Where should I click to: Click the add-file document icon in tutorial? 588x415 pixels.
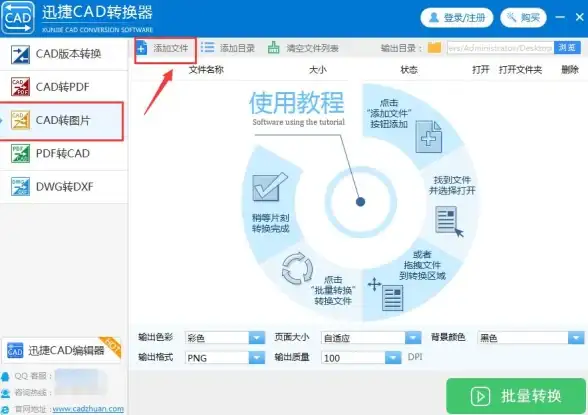tap(429, 136)
